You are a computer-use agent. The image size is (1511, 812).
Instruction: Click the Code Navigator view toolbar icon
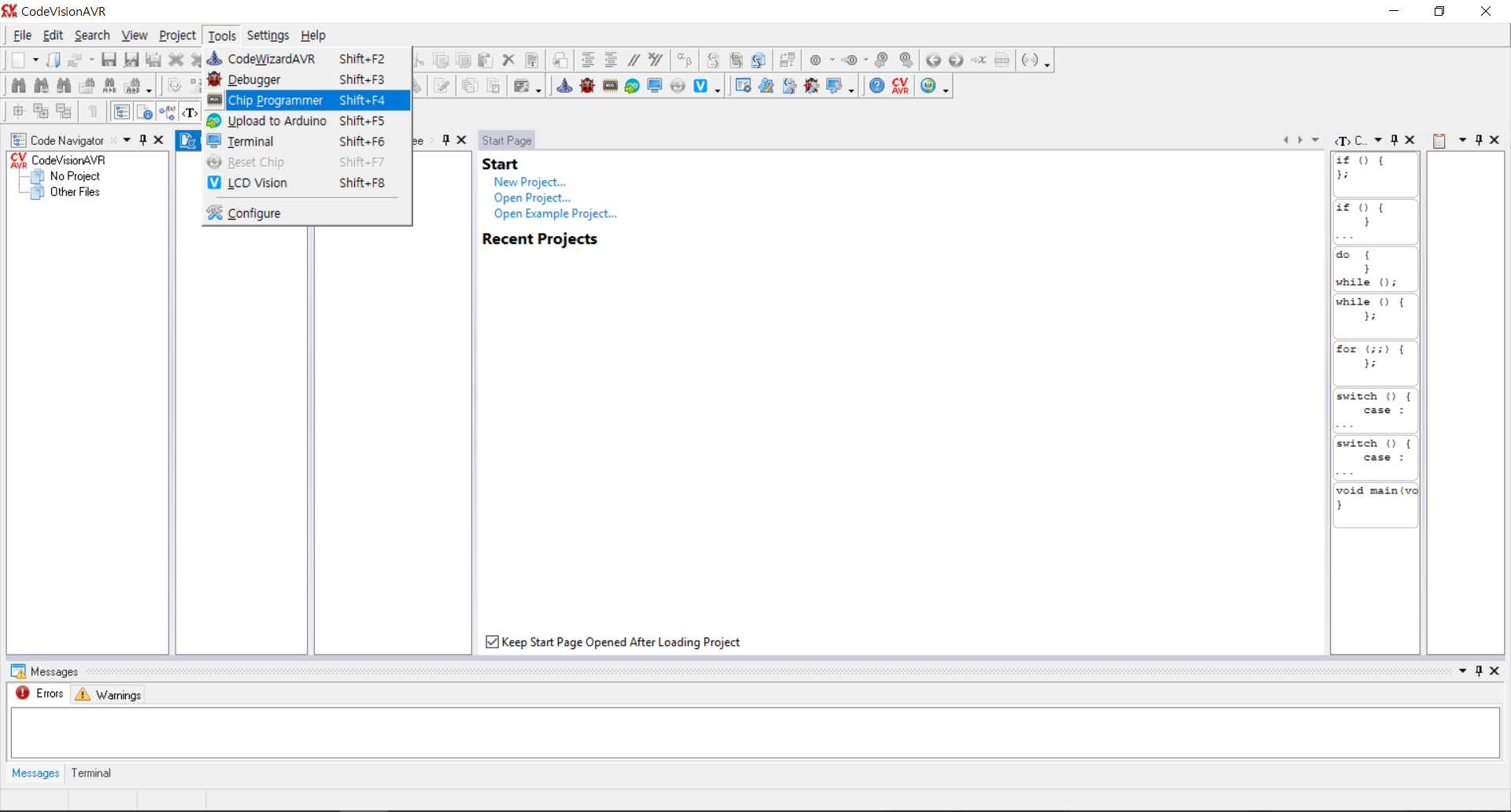(x=121, y=112)
